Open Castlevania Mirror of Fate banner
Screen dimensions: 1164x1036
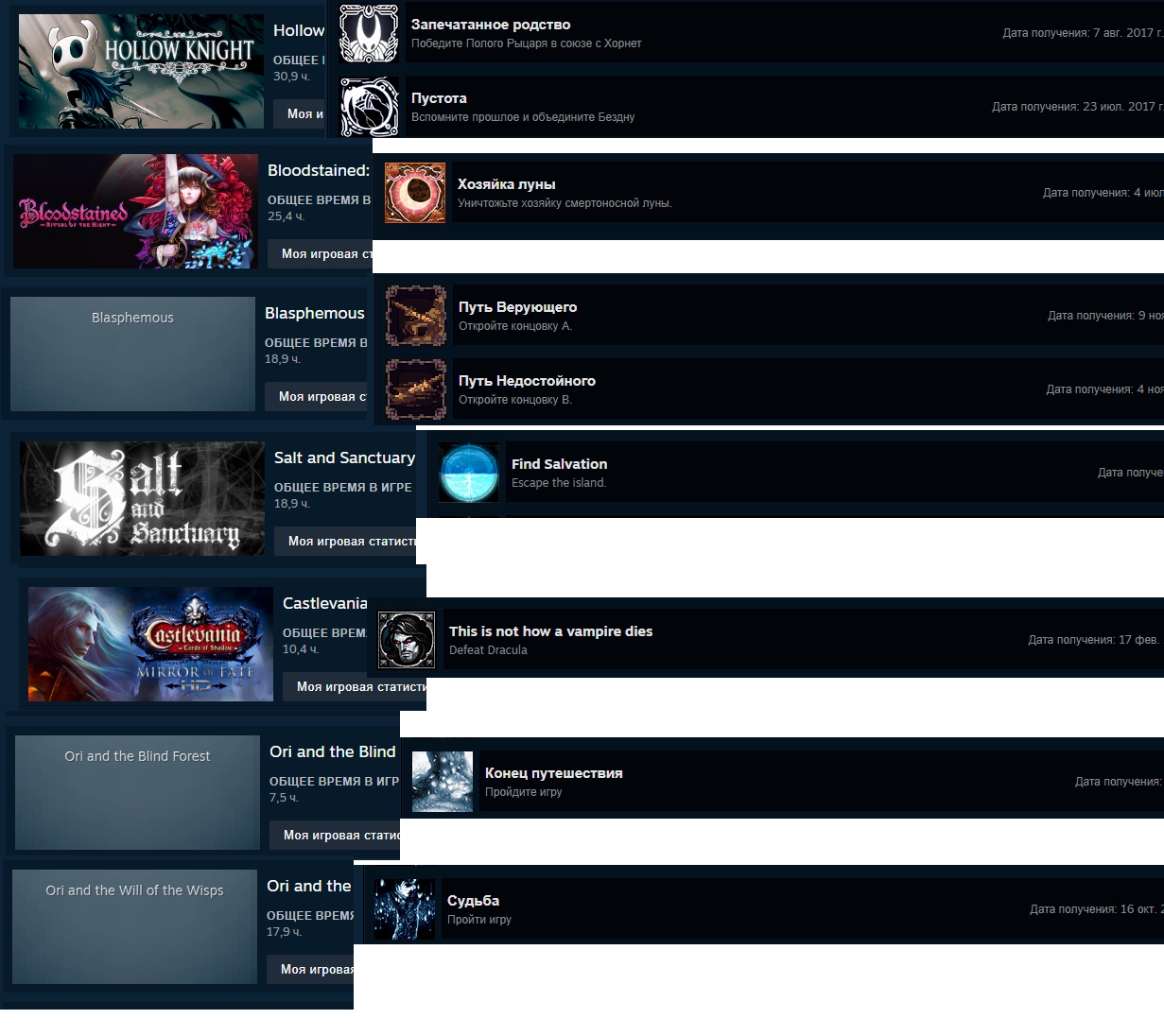coord(150,644)
